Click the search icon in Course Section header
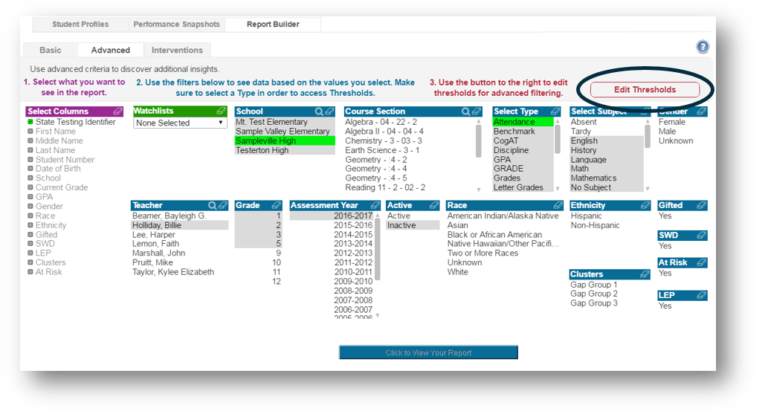Screen dimensions: 768x414 click(466, 111)
